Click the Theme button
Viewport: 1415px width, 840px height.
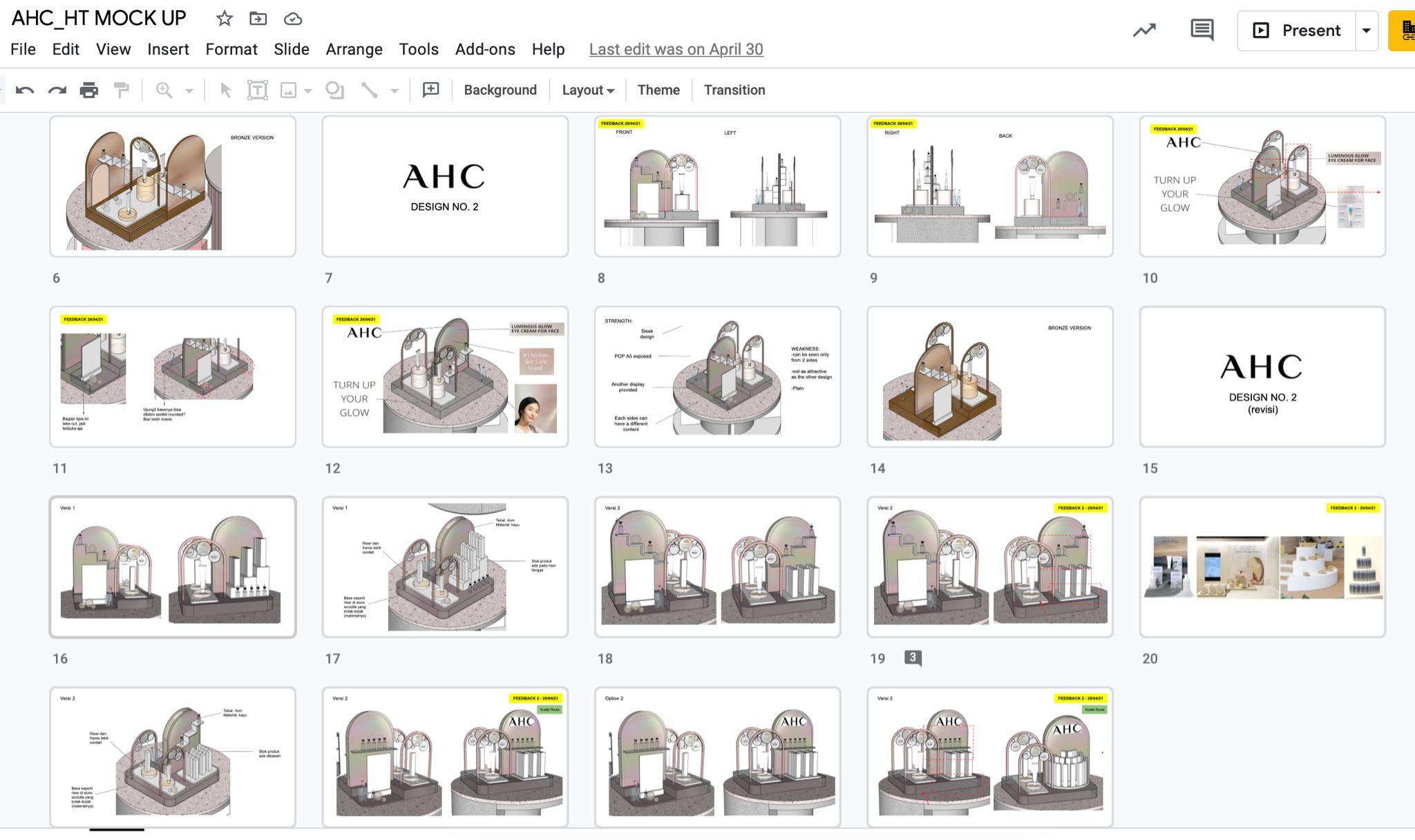[658, 90]
